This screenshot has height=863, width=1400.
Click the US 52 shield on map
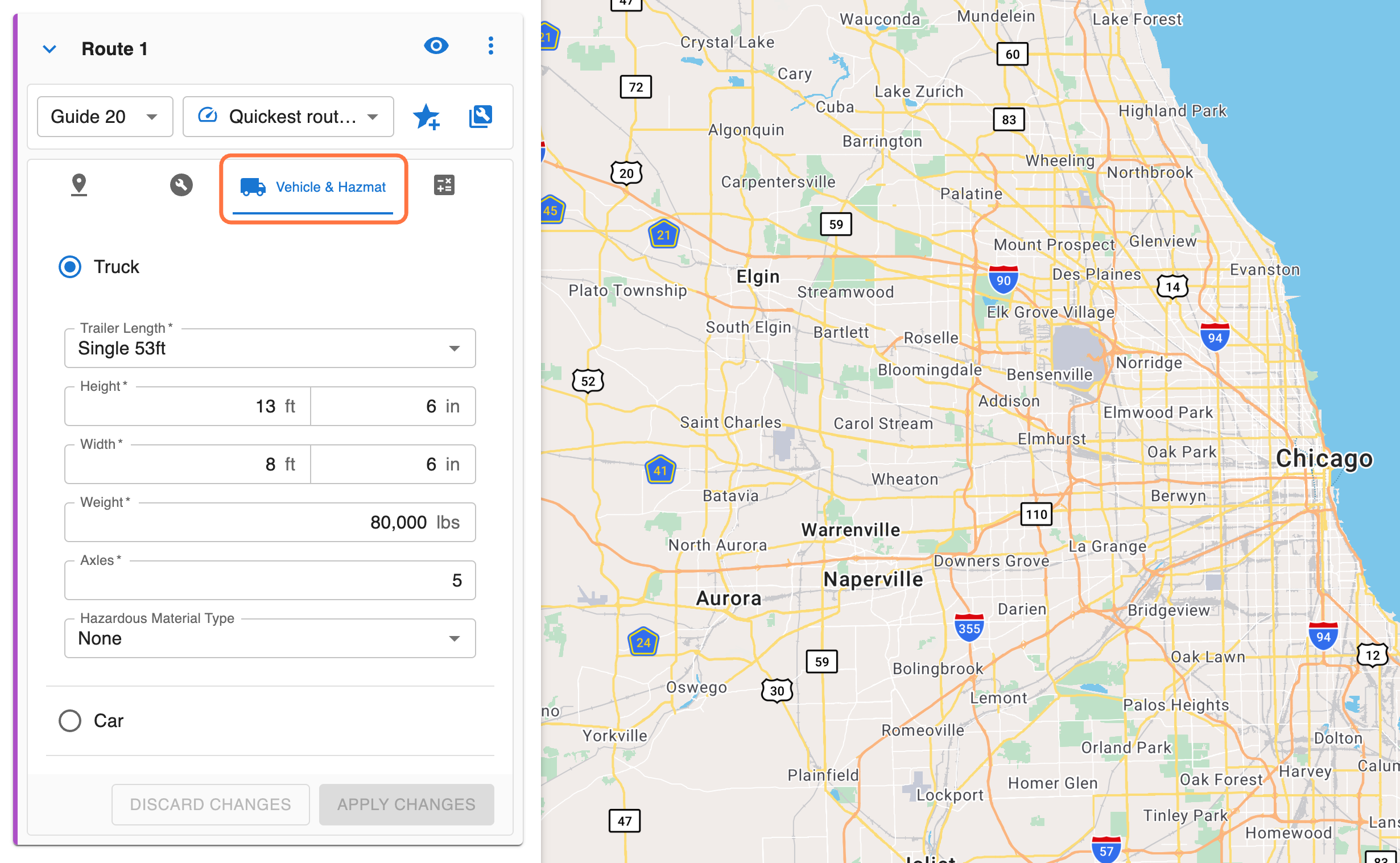coord(588,381)
